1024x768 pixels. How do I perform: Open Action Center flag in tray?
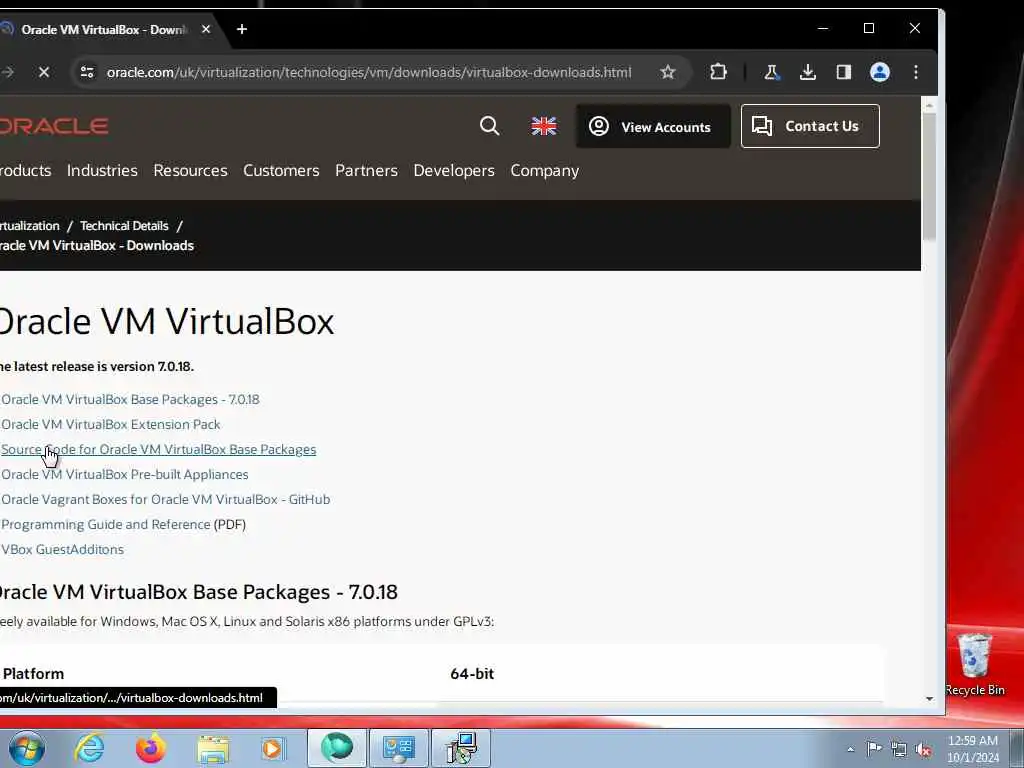click(874, 748)
